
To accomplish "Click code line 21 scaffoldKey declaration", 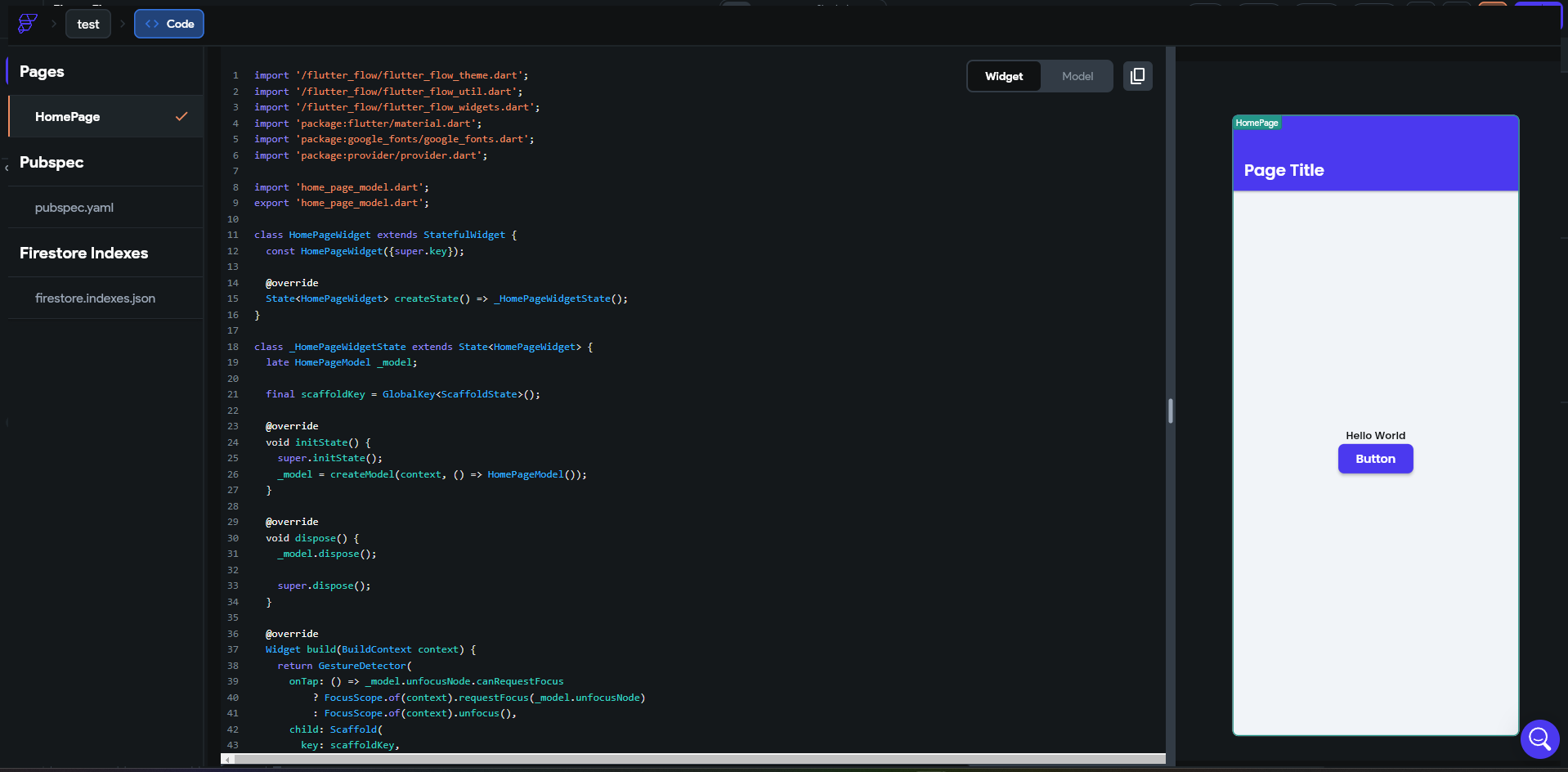I will tap(402, 394).
